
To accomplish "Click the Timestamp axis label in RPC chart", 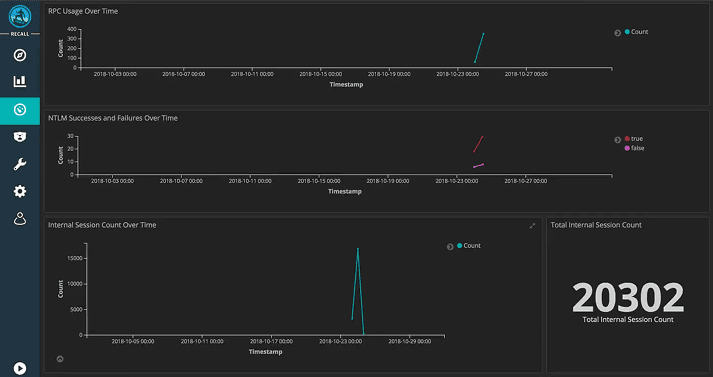I will tap(346, 85).
